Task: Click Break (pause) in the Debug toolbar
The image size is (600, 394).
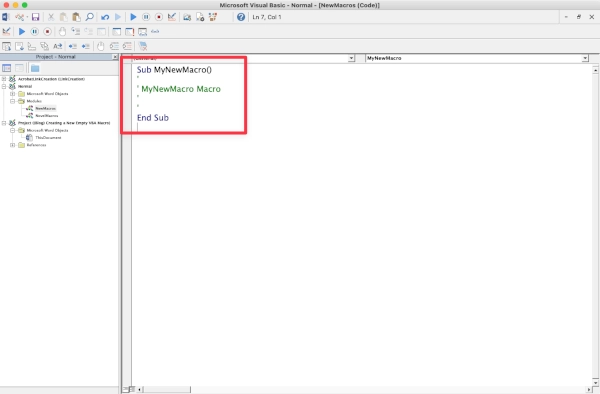Action: pyautogui.click(x=34, y=32)
